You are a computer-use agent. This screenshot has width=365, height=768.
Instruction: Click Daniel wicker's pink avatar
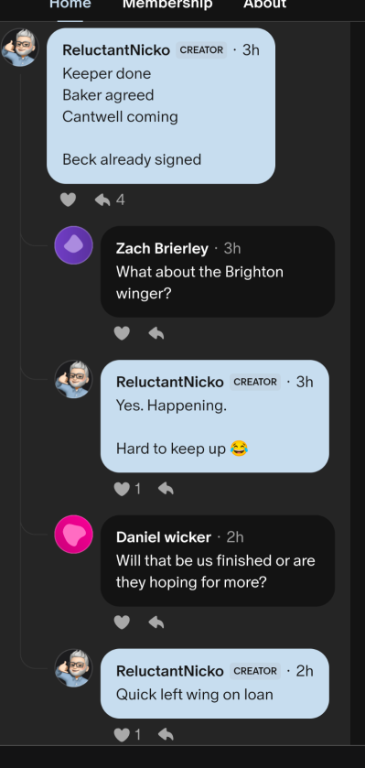[x=73, y=534]
